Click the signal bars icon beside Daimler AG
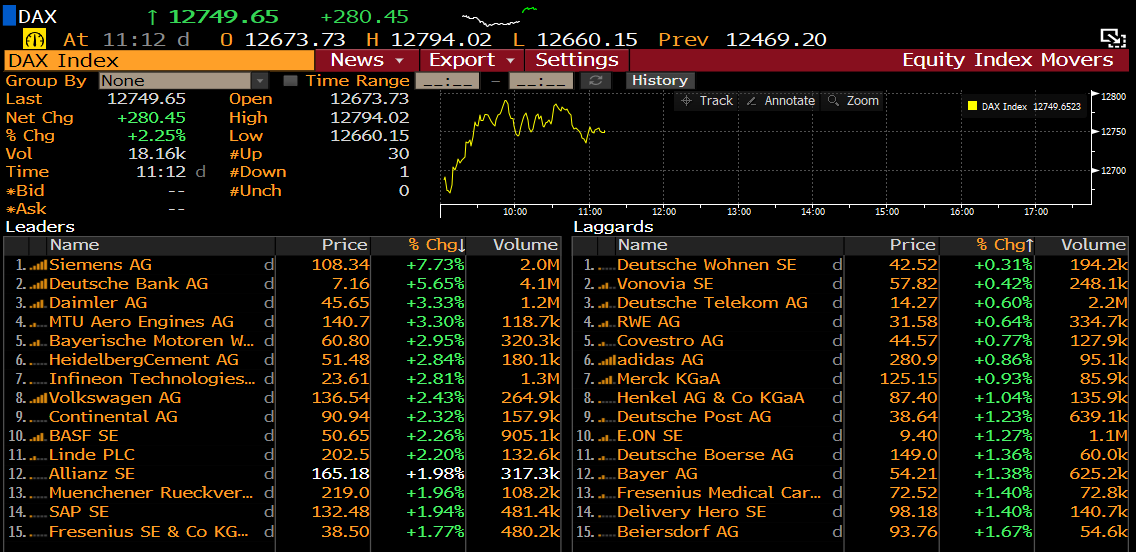This screenshot has width=1136, height=552. 38,303
